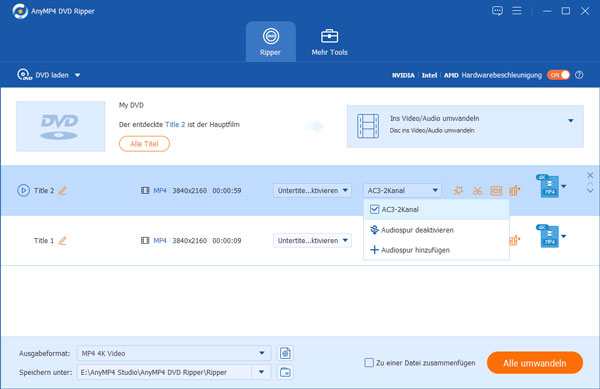Expand Title 2 output format arrow
Screen dimensions: 600x389
click(x=564, y=187)
